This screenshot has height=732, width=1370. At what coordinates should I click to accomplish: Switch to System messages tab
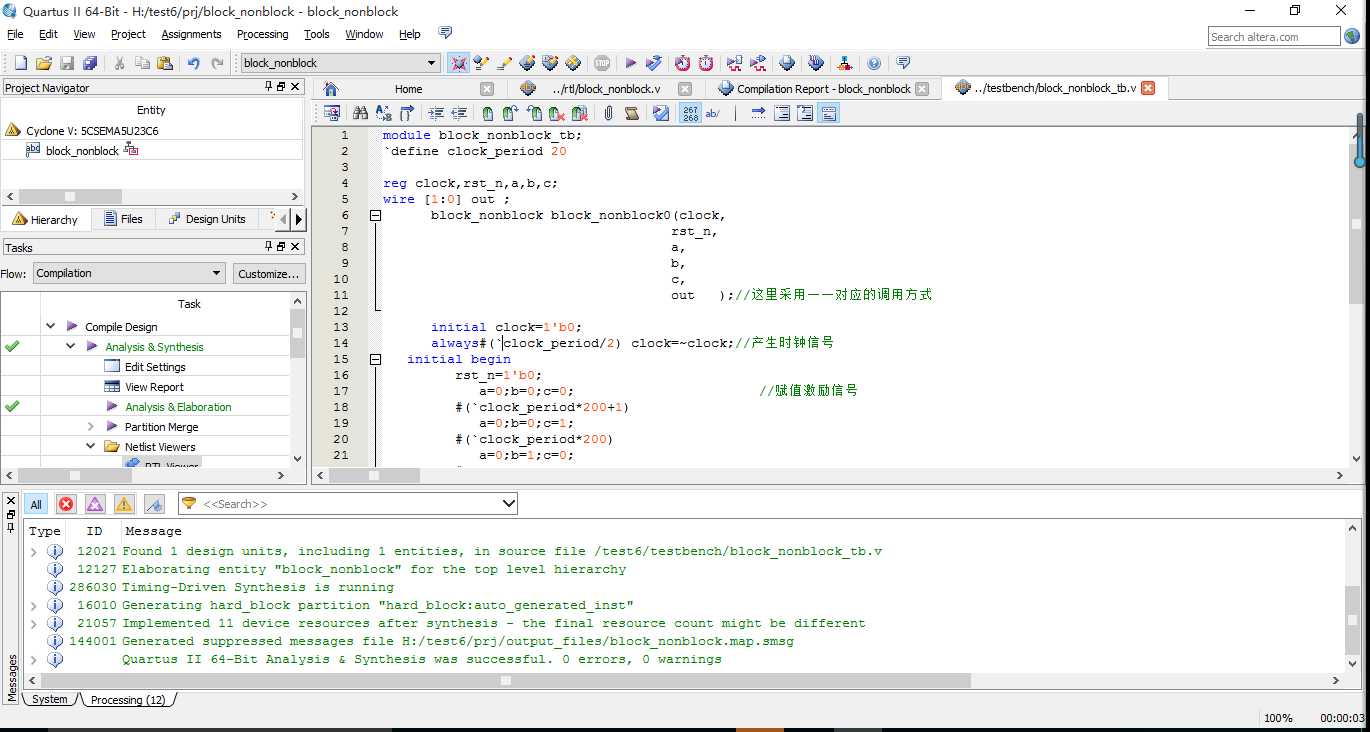click(x=50, y=700)
